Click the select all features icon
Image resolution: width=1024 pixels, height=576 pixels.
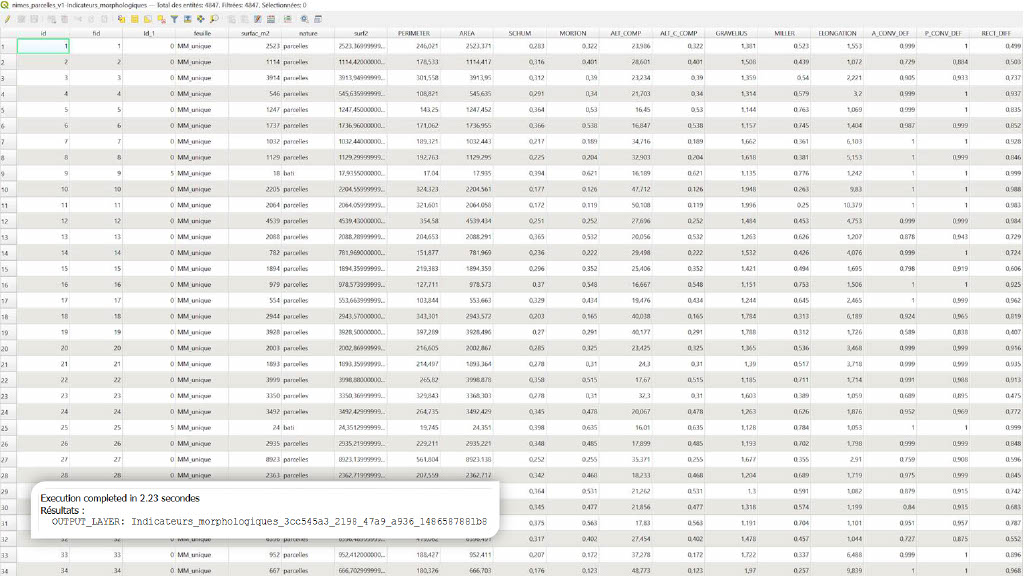134,19
